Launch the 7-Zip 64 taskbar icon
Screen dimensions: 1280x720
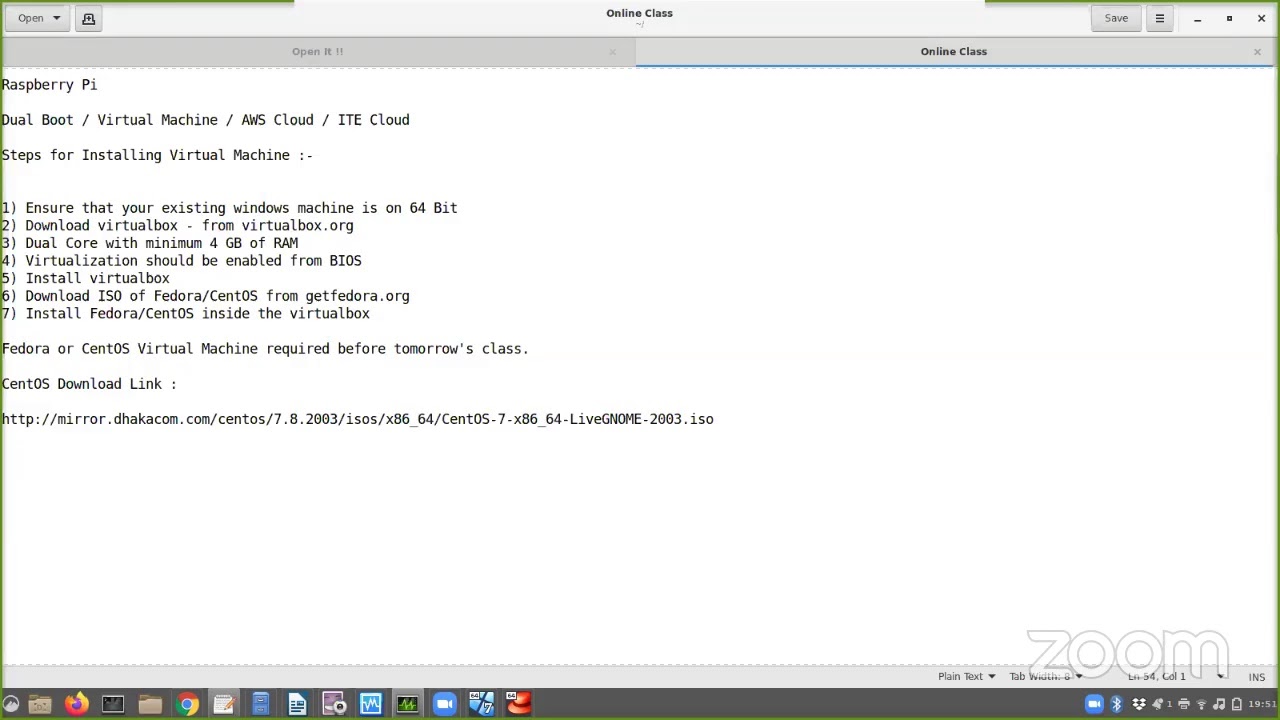482,704
